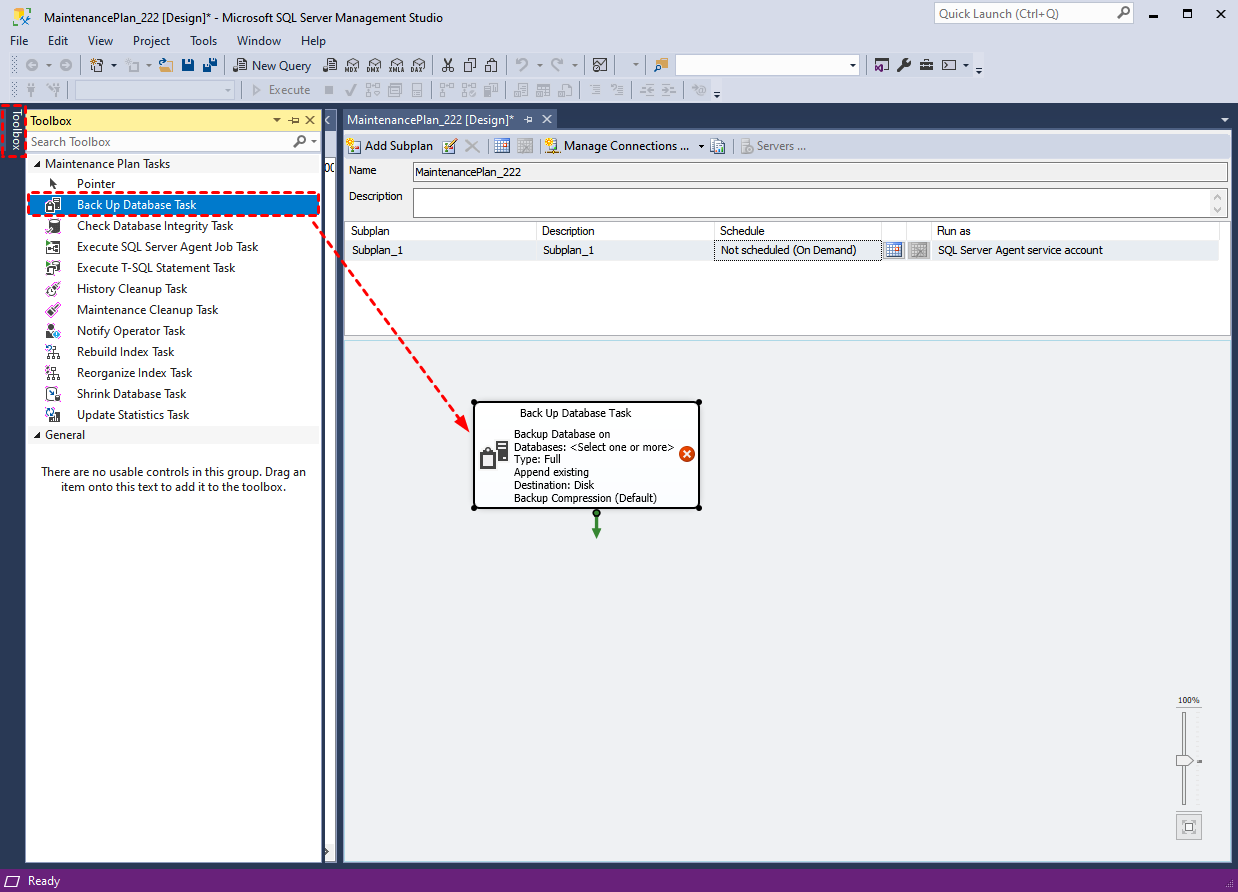Click in the Search Toolbox field
The image size is (1238, 892).
tap(158, 142)
